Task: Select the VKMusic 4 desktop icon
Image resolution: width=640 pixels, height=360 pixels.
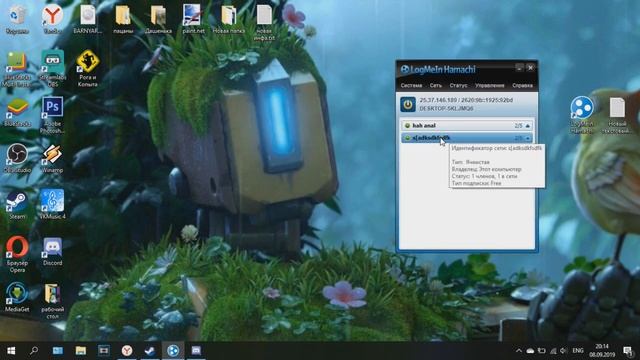Action: (x=52, y=204)
